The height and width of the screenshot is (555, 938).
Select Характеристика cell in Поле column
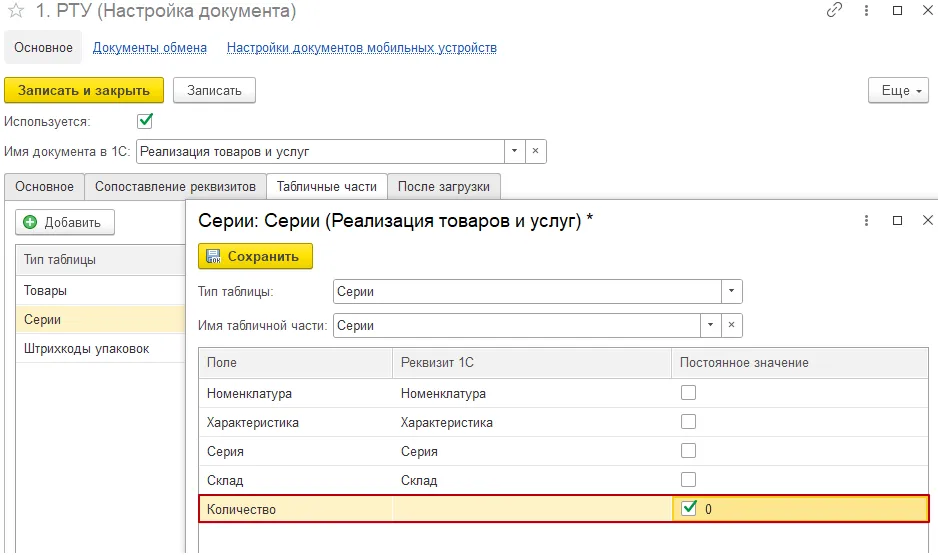(296, 422)
